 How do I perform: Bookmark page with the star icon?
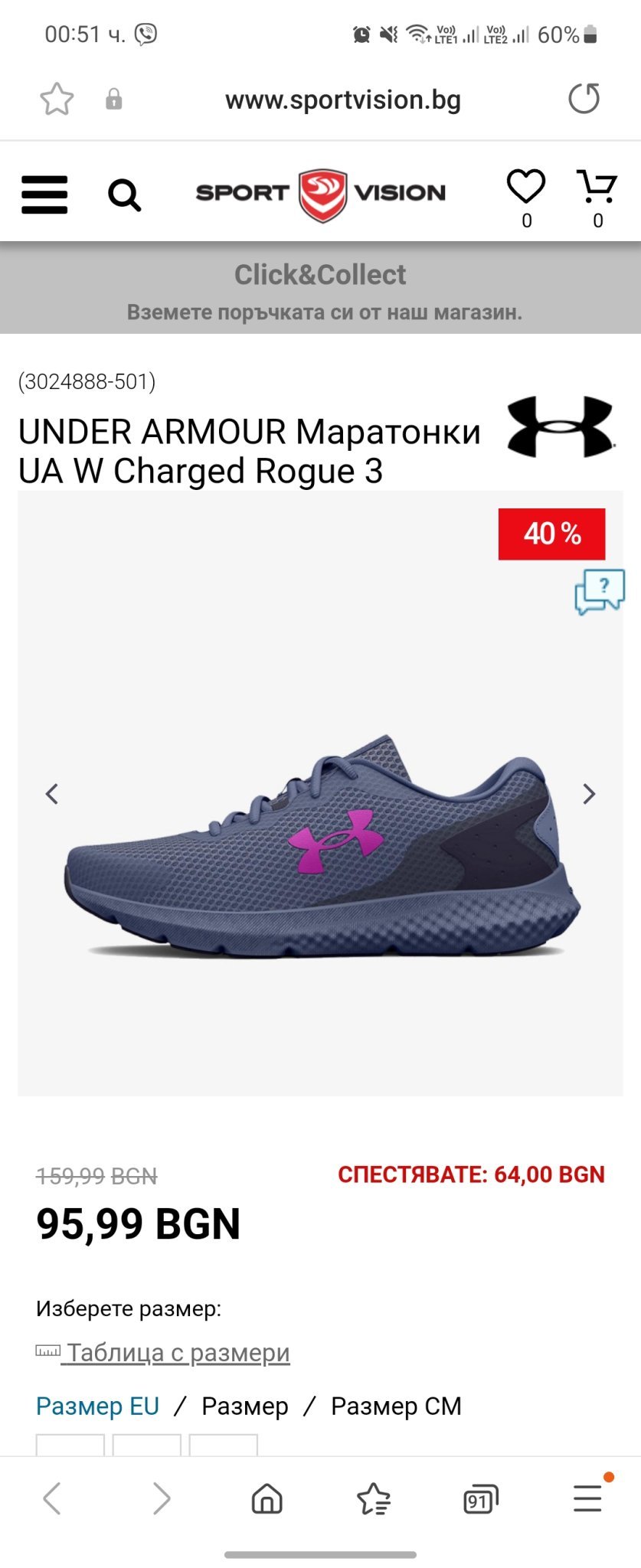57,100
